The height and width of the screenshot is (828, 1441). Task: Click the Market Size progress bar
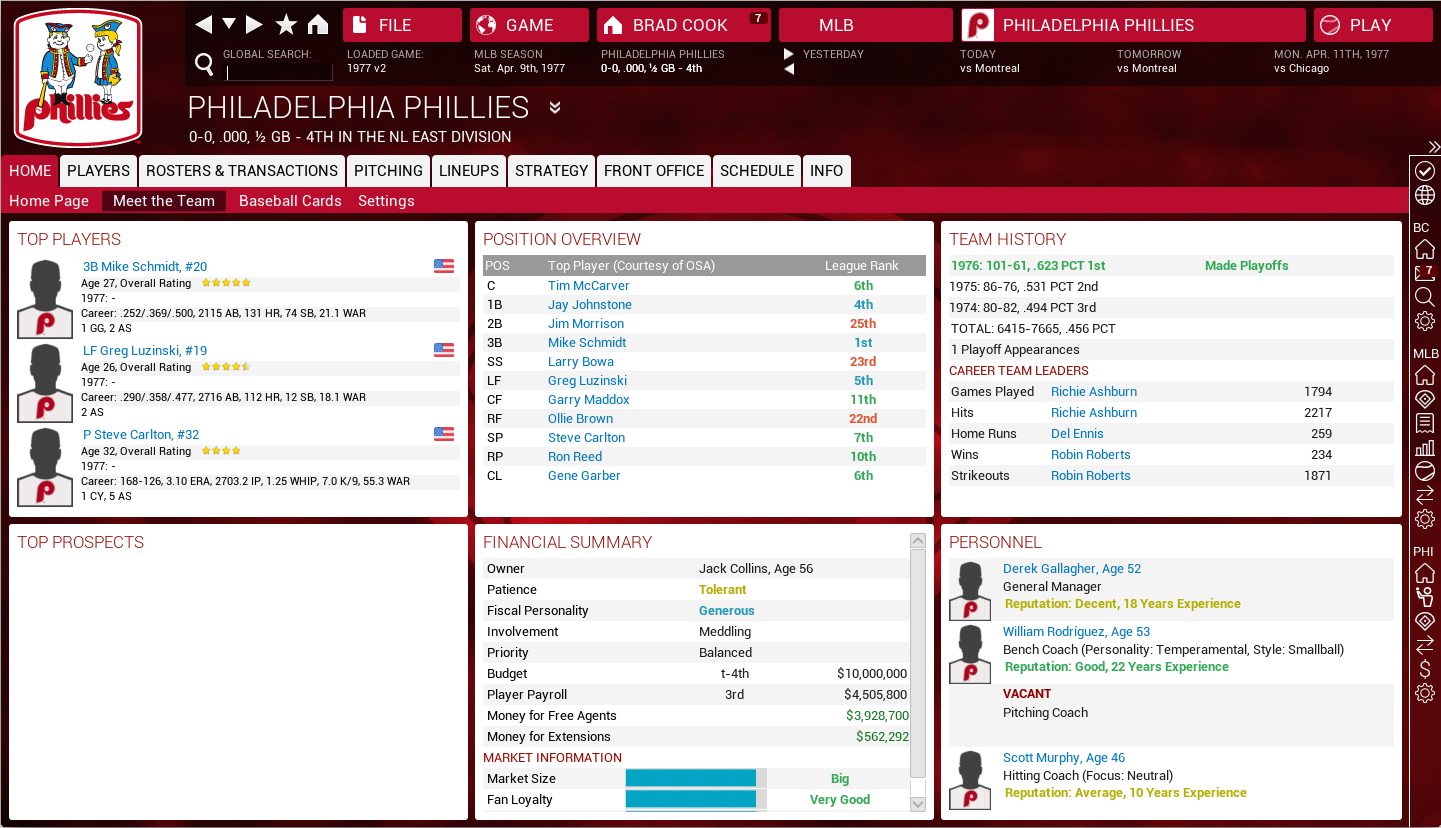(696, 779)
